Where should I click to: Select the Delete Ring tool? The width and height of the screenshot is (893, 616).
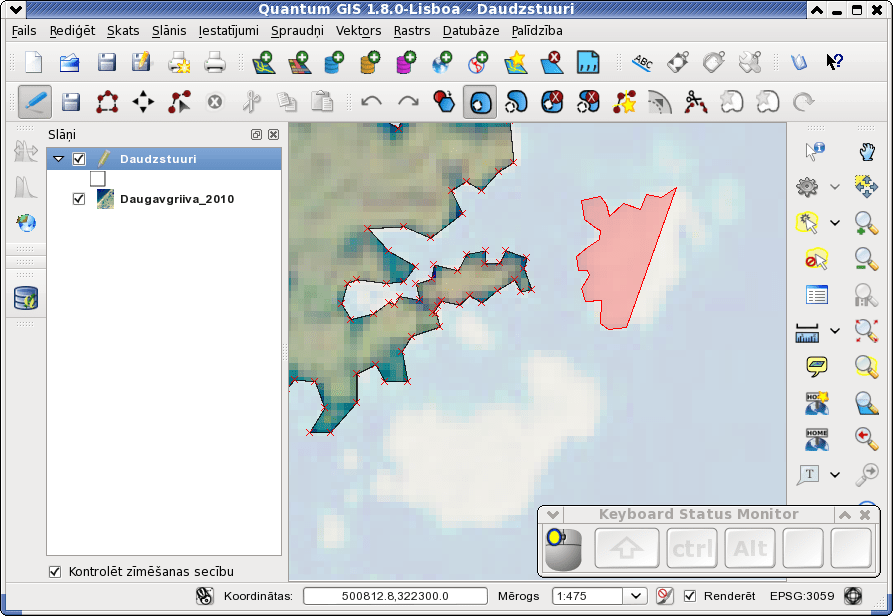(x=552, y=102)
